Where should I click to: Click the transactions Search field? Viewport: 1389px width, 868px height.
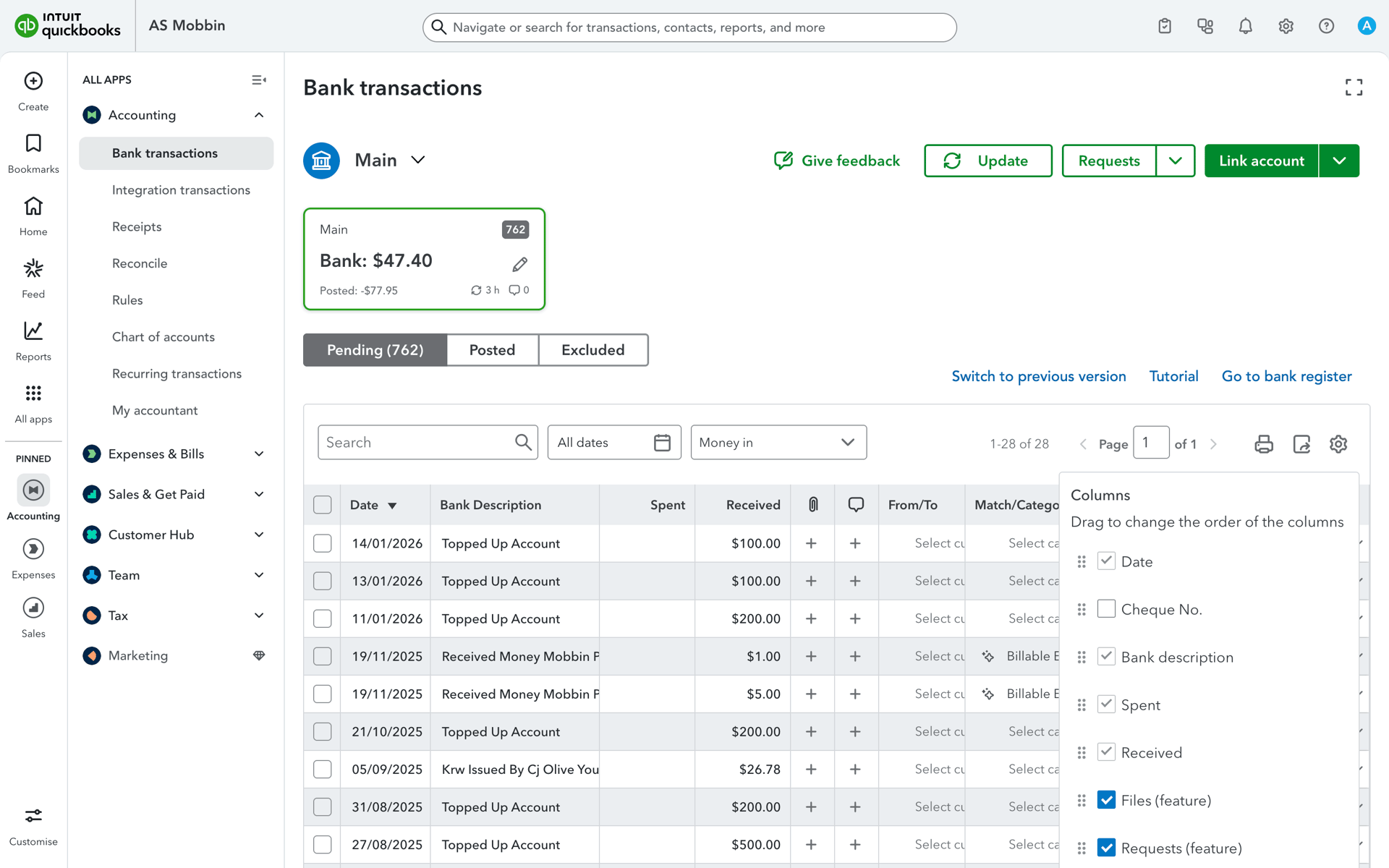pyautogui.click(x=428, y=442)
